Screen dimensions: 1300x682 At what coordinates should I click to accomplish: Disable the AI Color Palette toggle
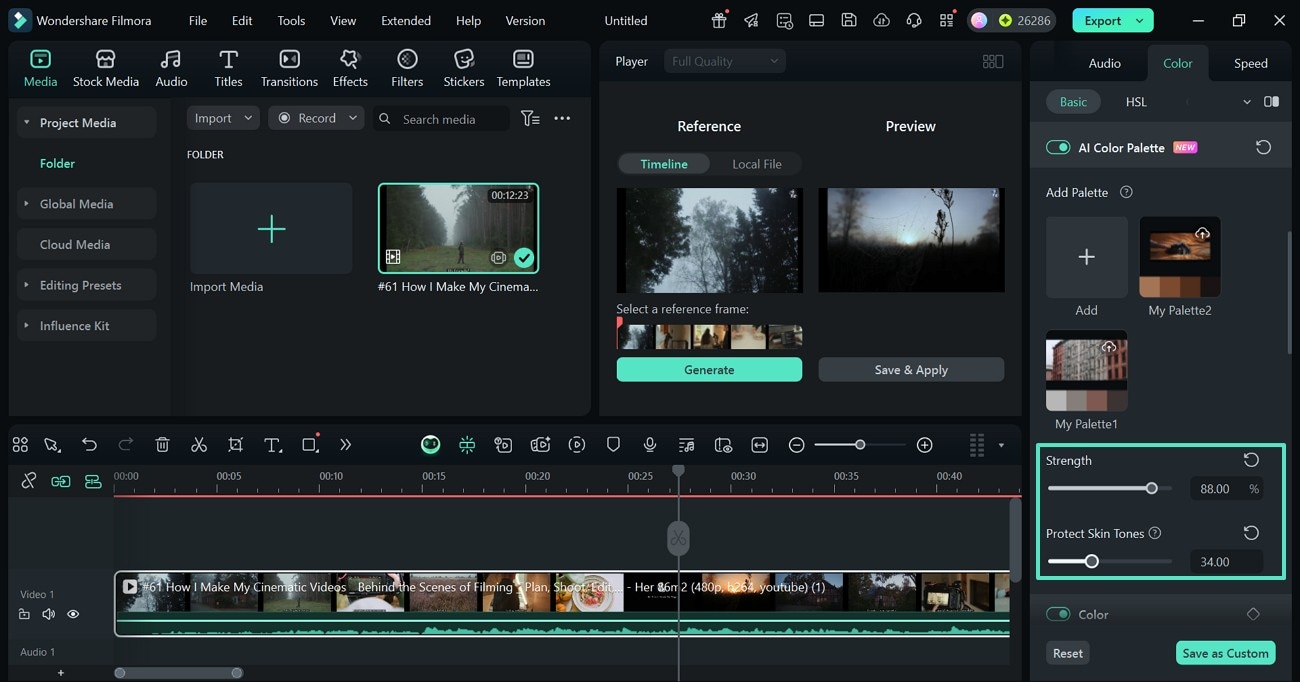[x=1057, y=148]
